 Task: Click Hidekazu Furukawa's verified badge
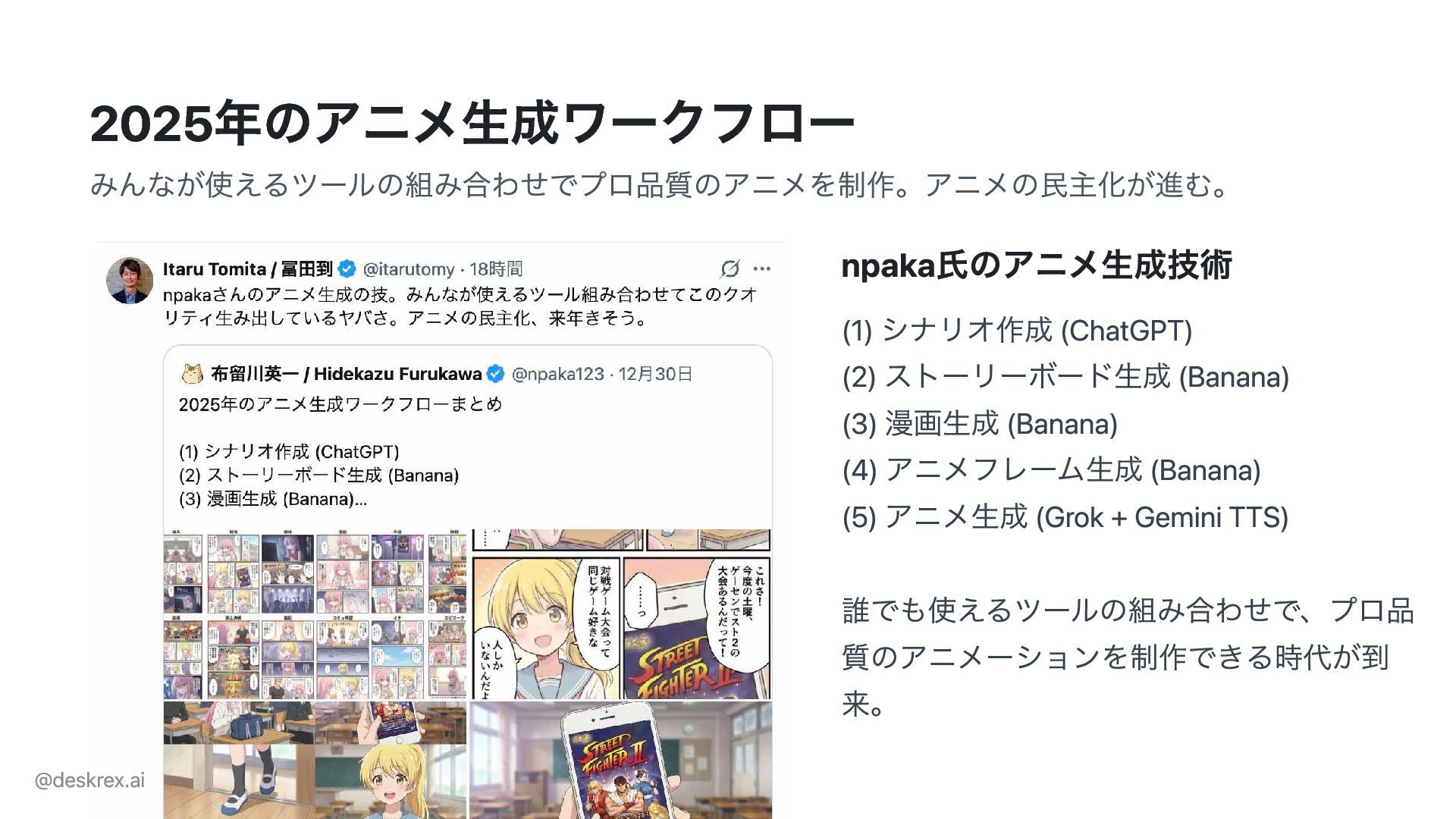click(x=495, y=374)
